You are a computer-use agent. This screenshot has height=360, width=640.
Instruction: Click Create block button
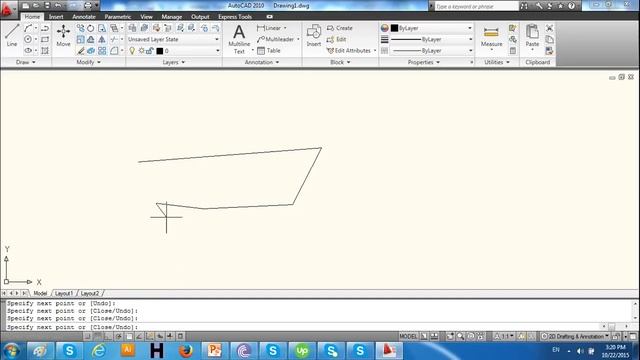tap(340, 28)
